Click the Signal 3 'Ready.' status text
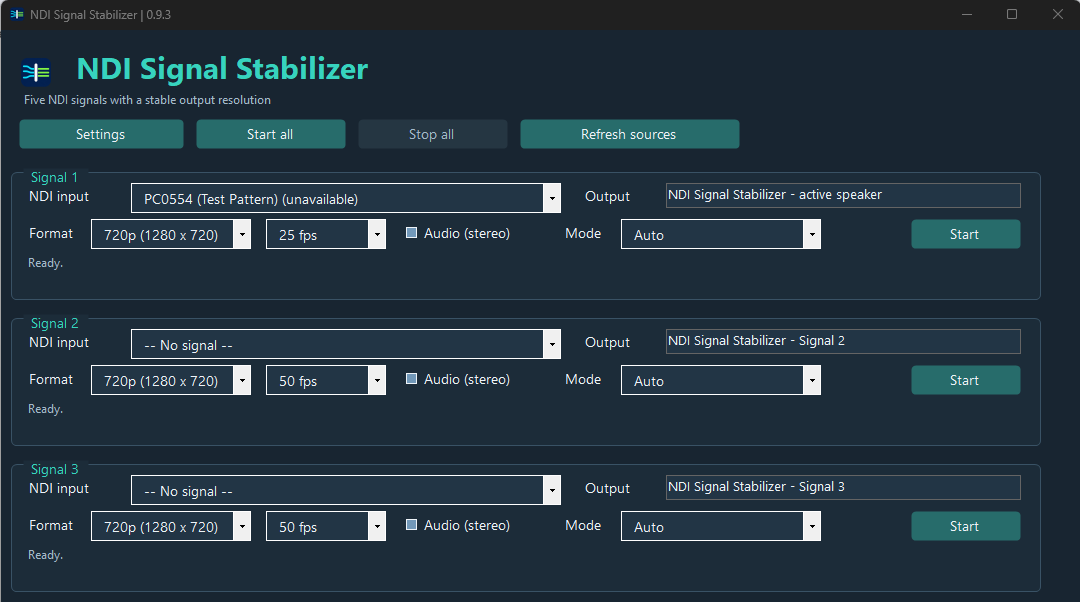Image resolution: width=1080 pixels, height=602 pixels. point(45,555)
